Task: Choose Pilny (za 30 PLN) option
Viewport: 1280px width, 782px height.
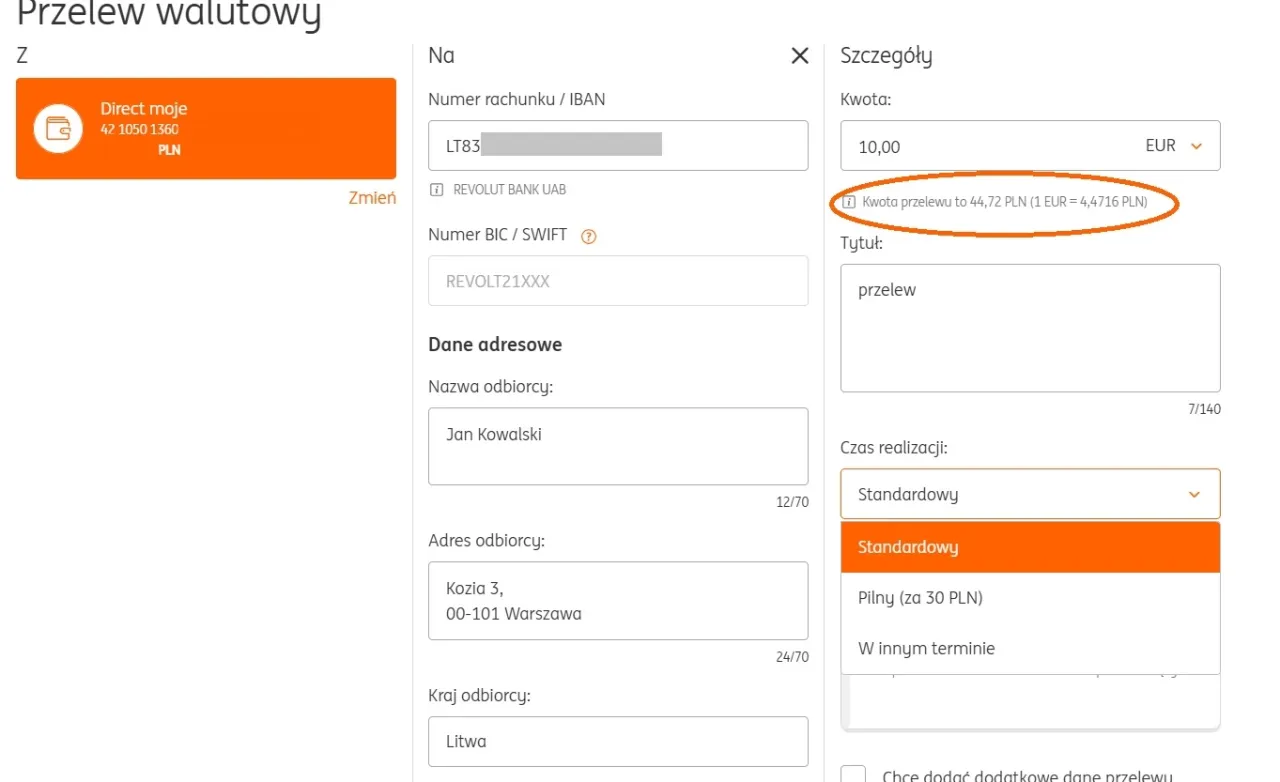Action: coord(1030,598)
